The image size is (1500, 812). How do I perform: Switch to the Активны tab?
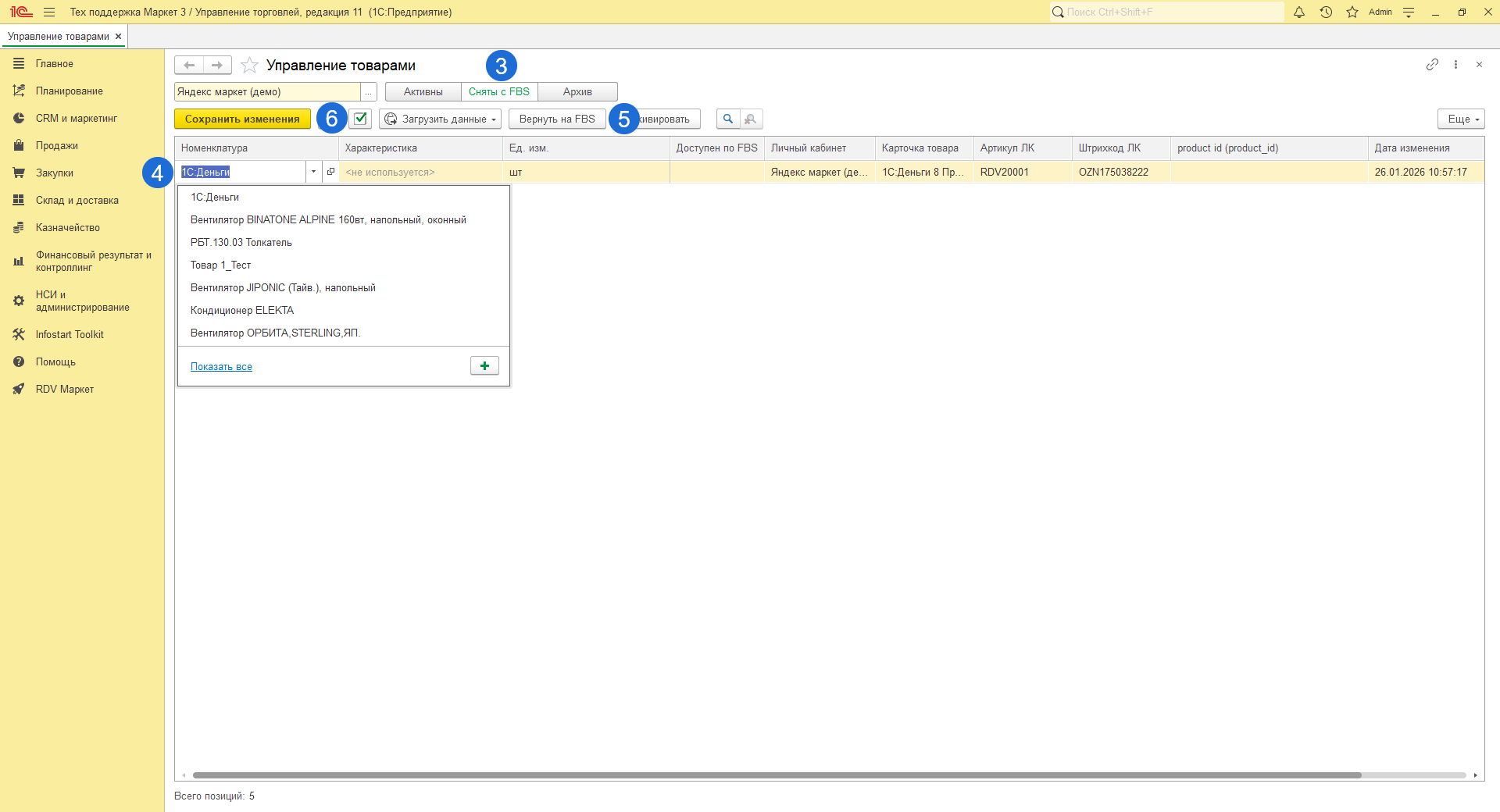click(x=423, y=91)
